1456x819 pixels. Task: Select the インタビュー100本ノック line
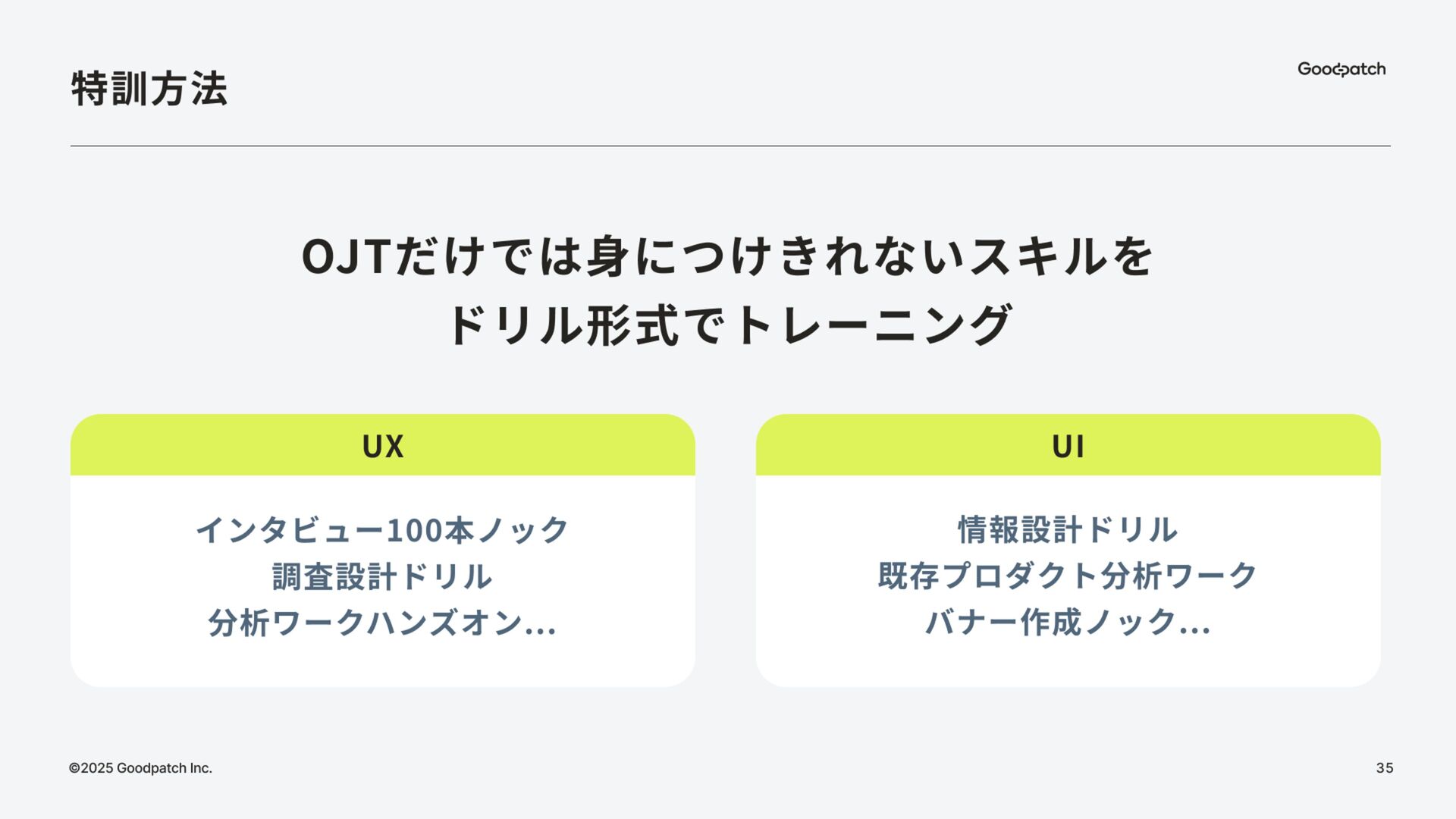point(383,529)
